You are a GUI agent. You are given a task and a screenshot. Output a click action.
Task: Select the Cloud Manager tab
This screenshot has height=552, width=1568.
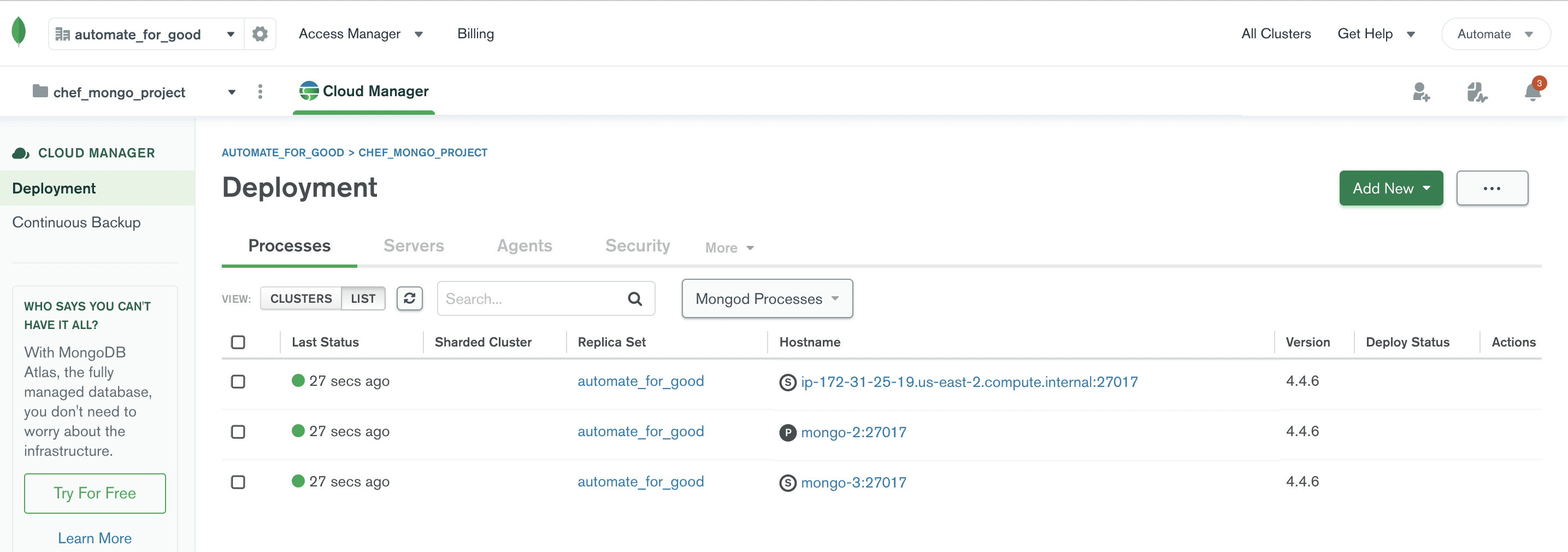(364, 91)
